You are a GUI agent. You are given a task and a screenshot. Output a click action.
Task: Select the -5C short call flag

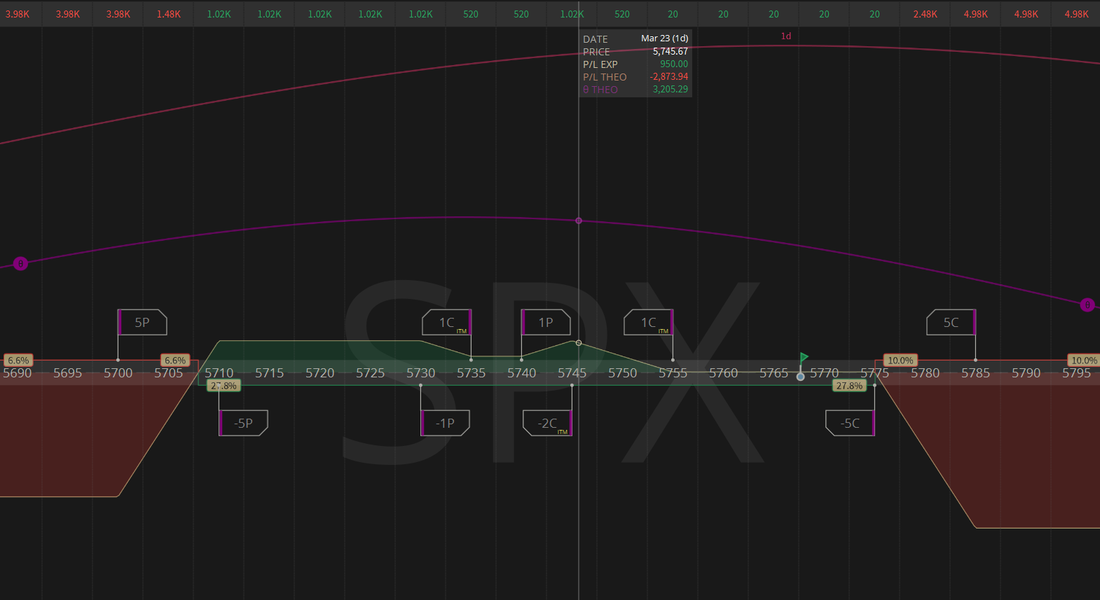click(x=850, y=423)
